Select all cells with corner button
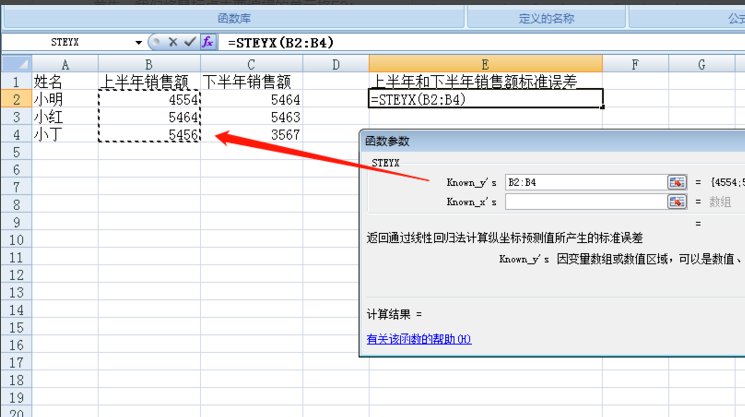Image resolution: width=745 pixels, height=417 pixels. 17,64
